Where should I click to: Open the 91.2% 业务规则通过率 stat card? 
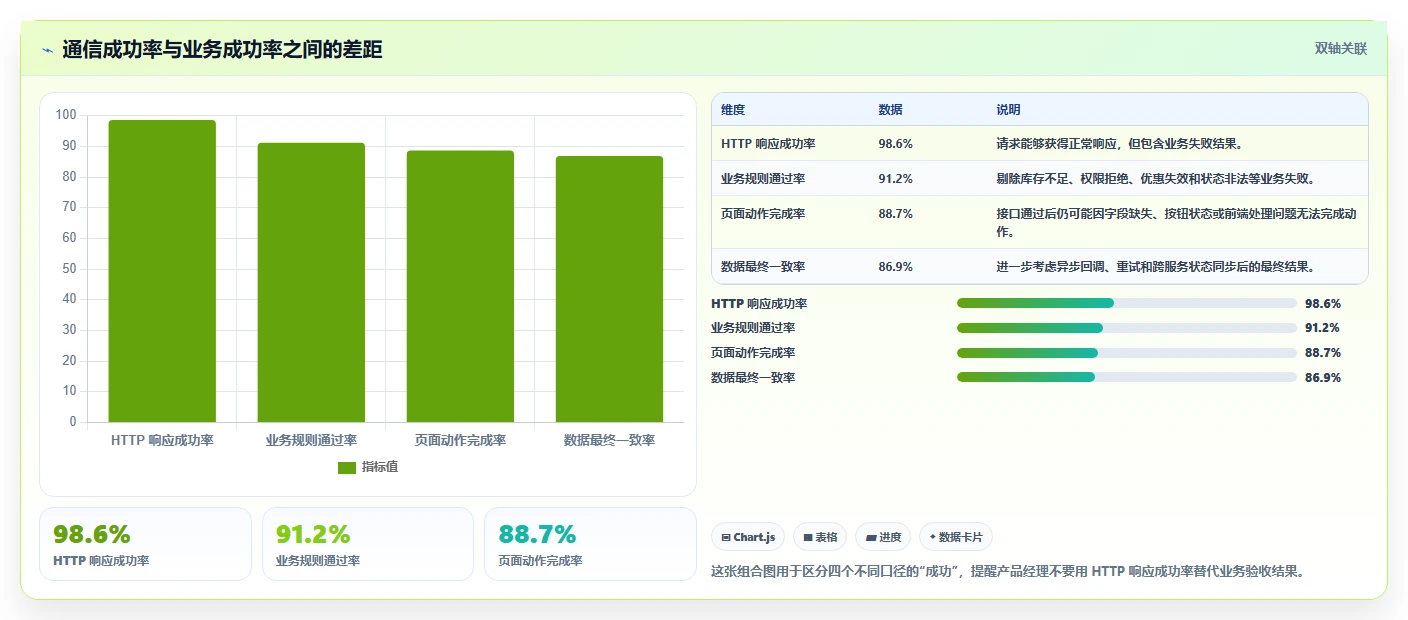(x=368, y=544)
